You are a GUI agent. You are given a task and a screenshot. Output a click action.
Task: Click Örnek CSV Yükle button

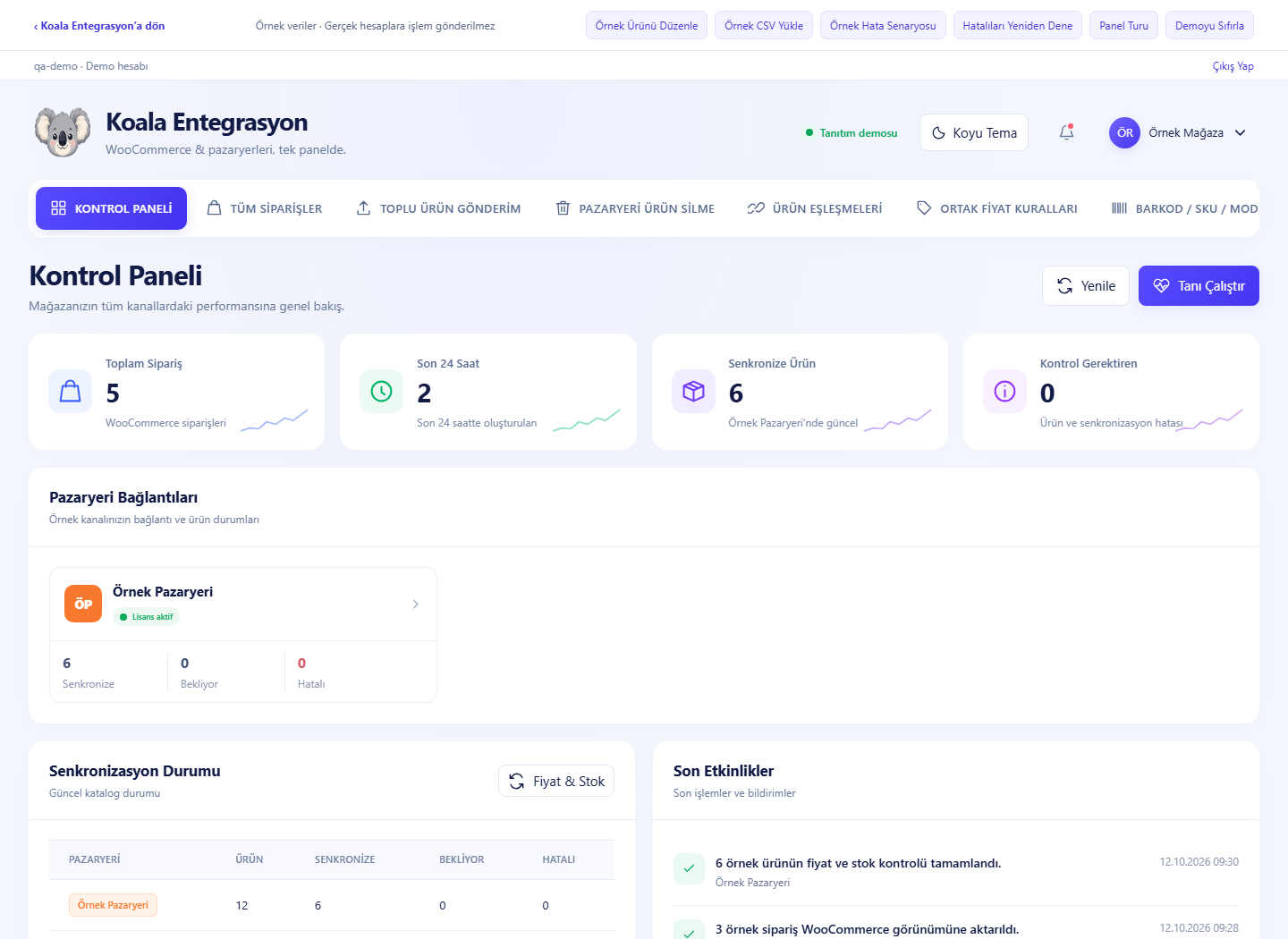764,25
